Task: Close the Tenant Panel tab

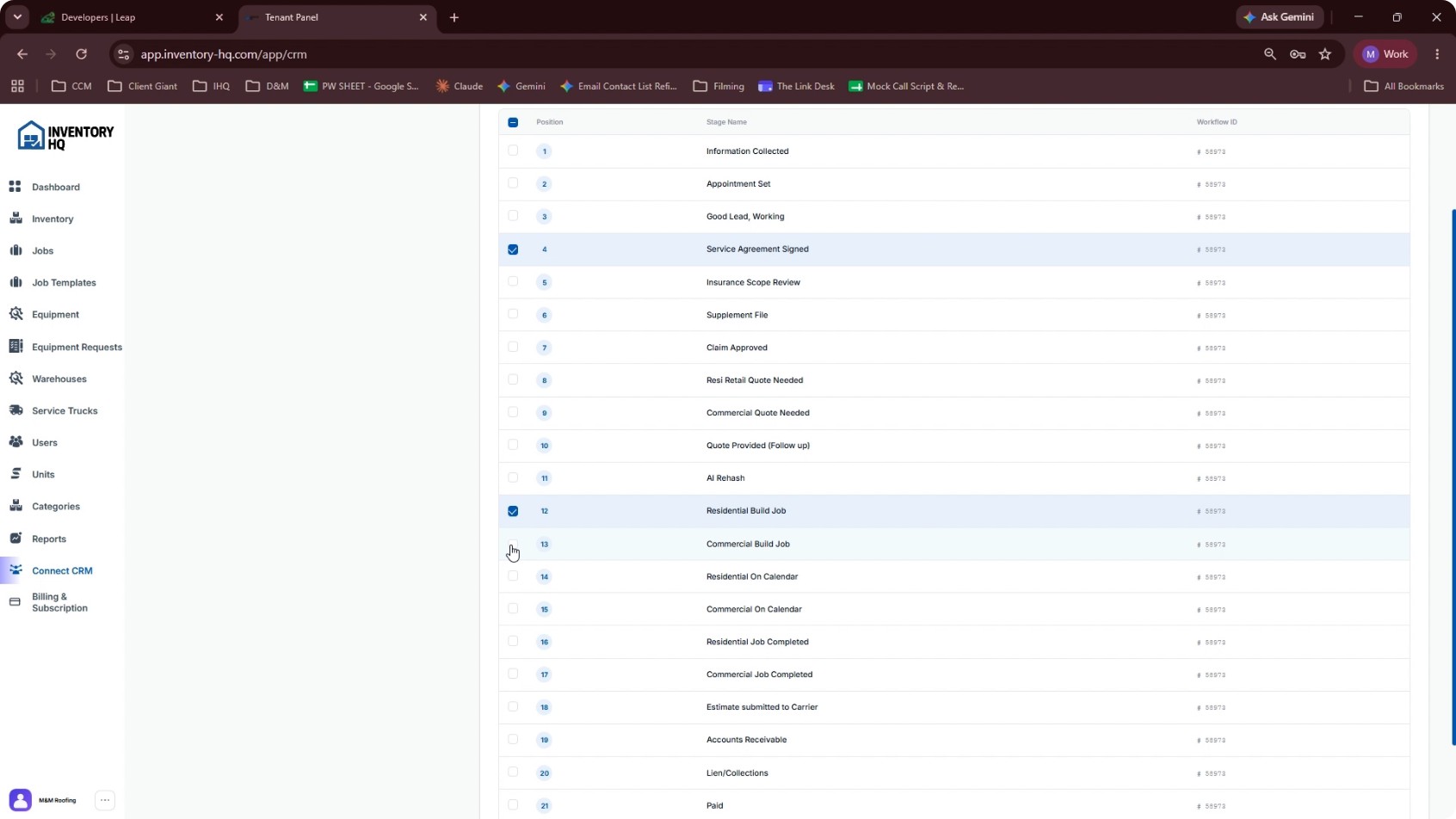Action: click(423, 17)
